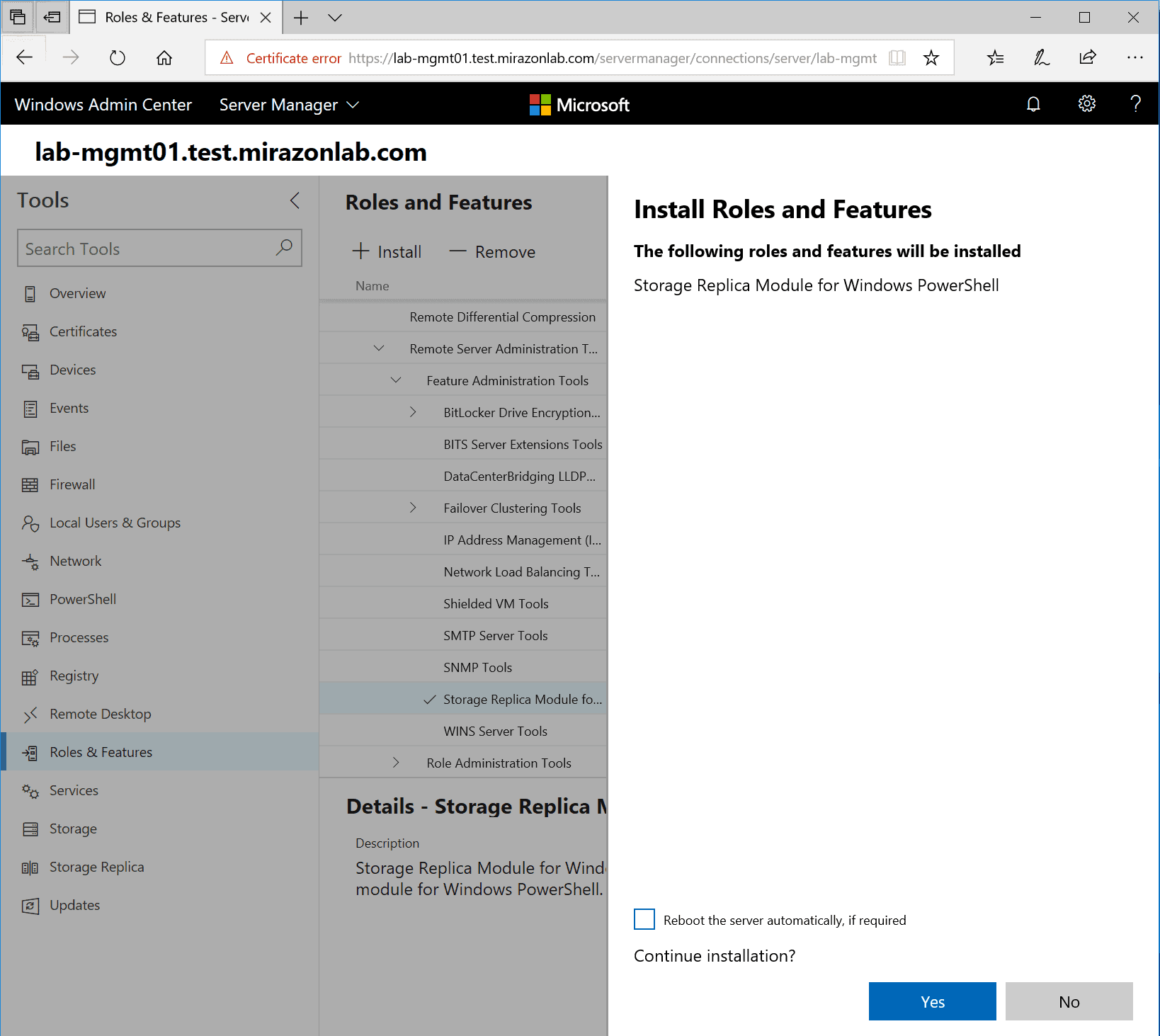Collapse Feature Administration Tools node

click(396, 380)
